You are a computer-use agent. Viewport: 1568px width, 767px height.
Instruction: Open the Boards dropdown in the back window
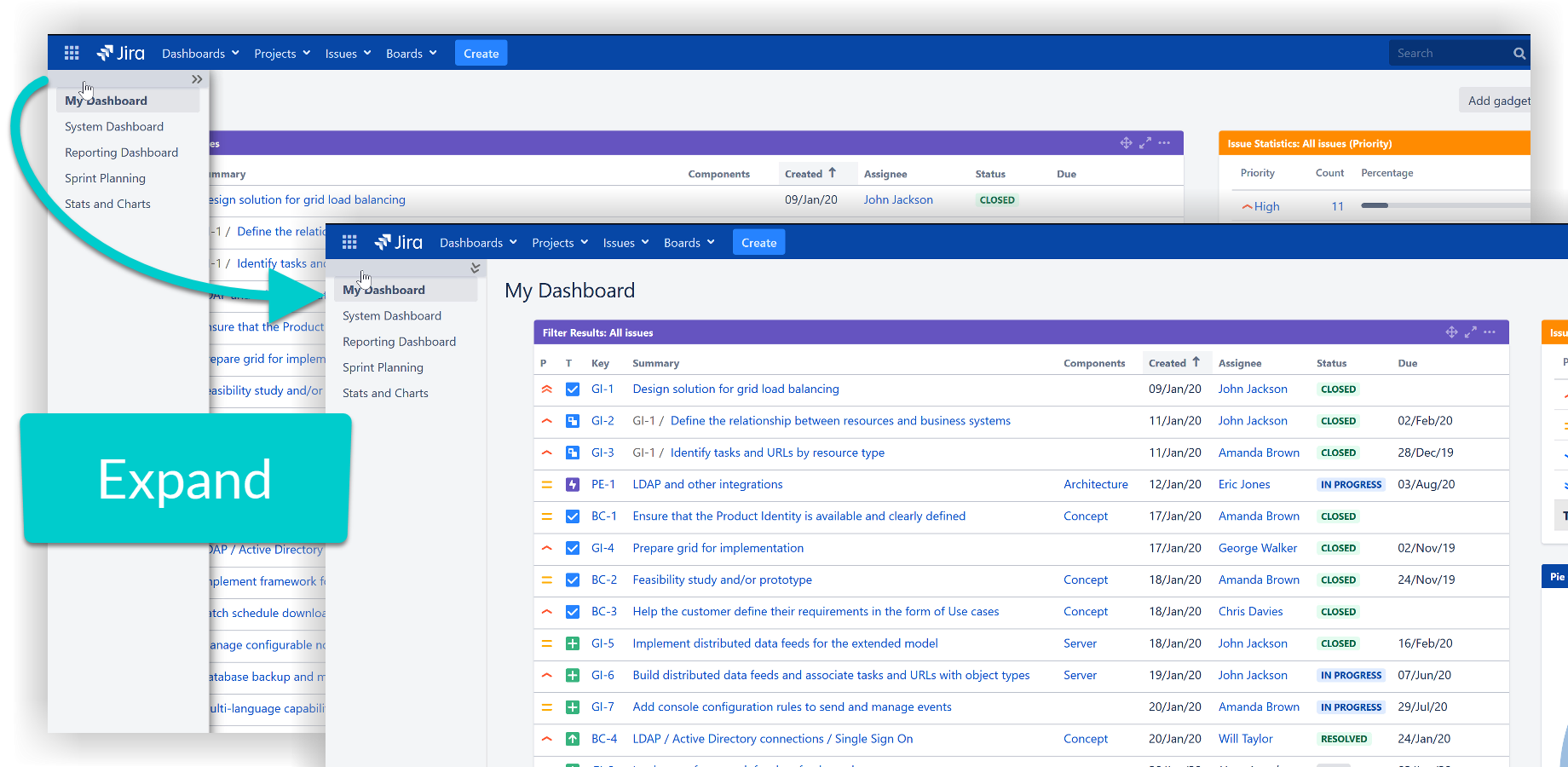[411, 54]
